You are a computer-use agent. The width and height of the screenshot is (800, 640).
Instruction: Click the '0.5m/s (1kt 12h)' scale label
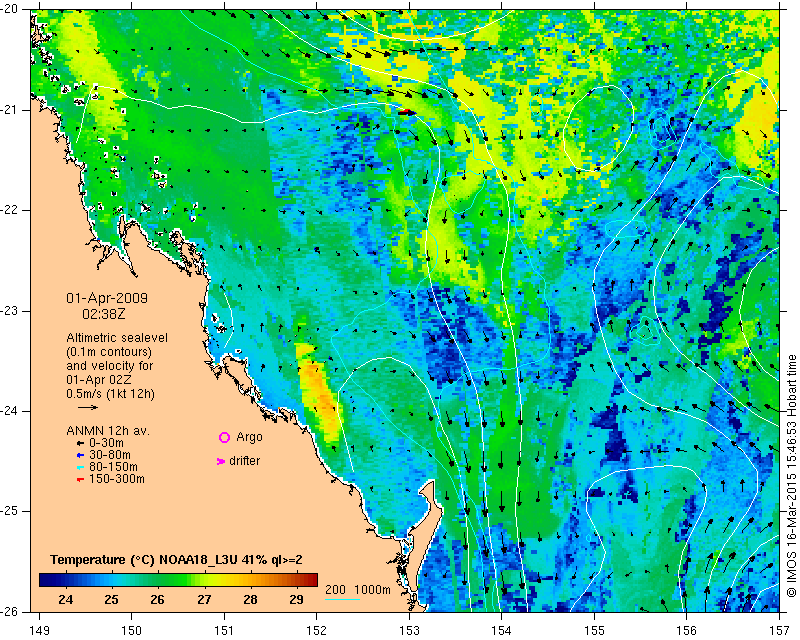pos(110,394)
